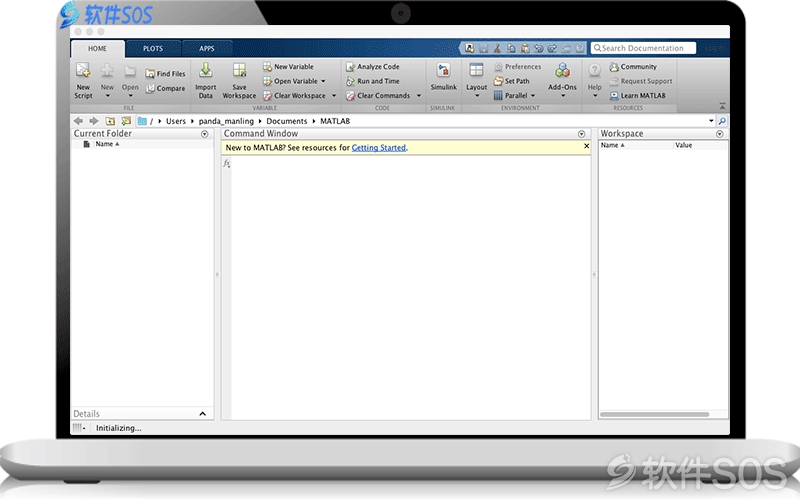Open the Community resource
This screenshot has height=500, width=800.
pyautogui.click(x=633, y=66)
